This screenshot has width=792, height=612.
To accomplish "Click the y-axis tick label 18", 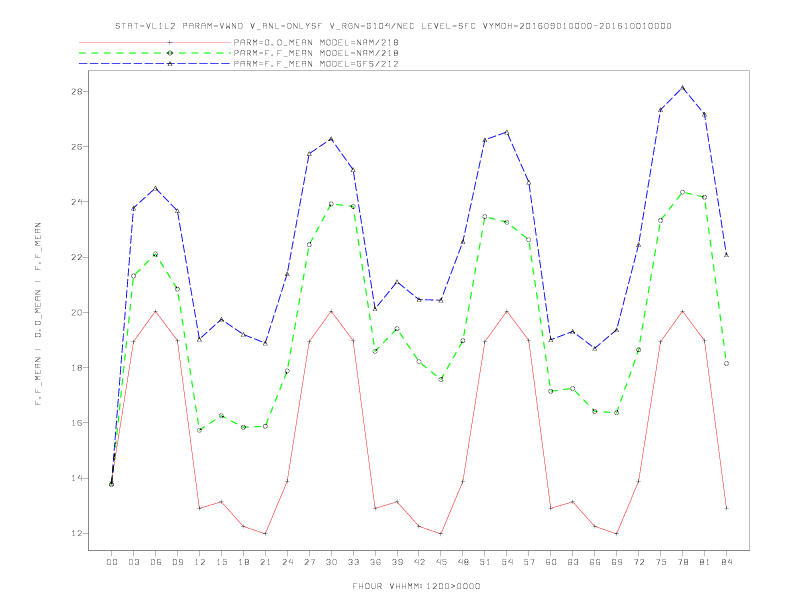I will coord(76,368).
